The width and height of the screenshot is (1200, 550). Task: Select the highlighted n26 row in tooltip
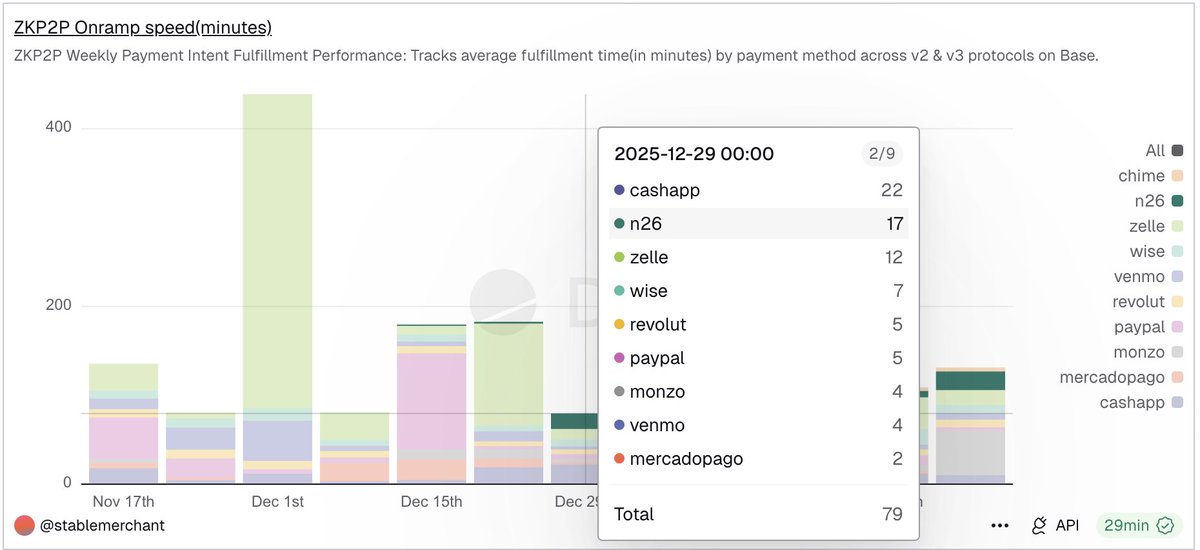pos(758,224)
